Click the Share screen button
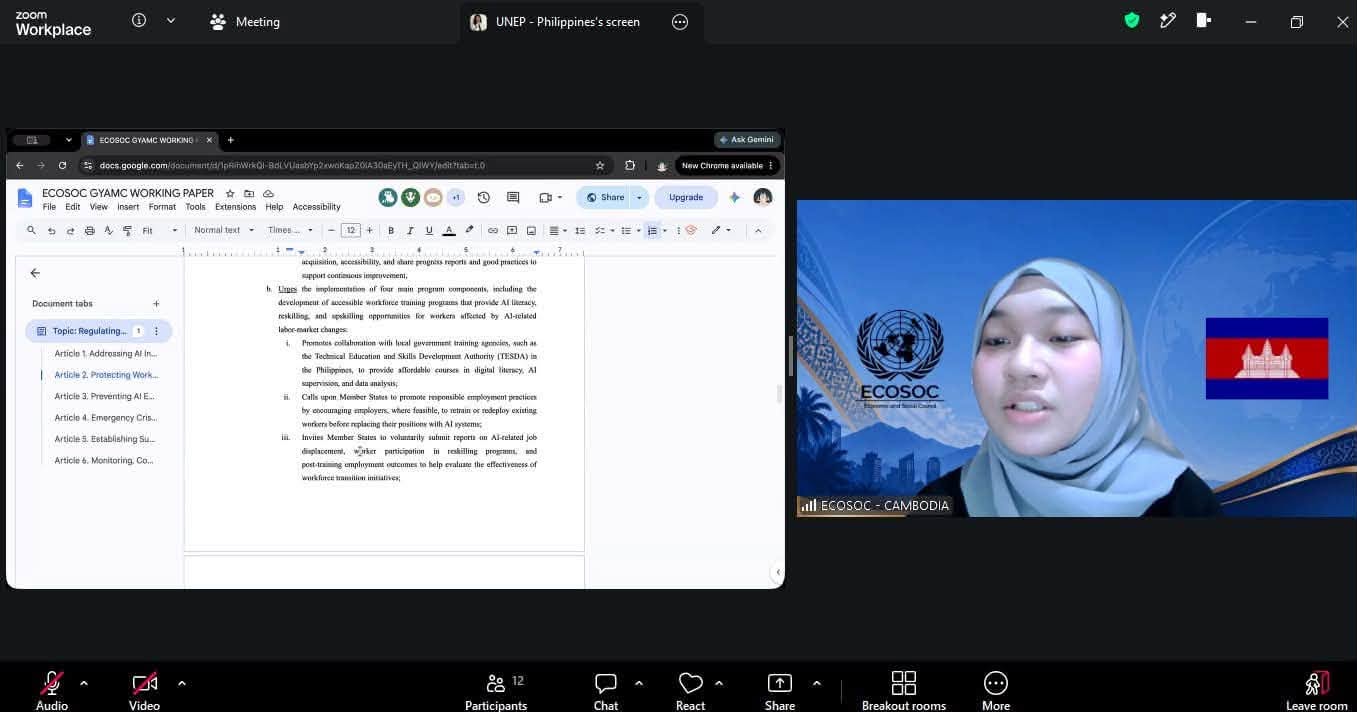The image size is (1357, 712). click(780, 690)
